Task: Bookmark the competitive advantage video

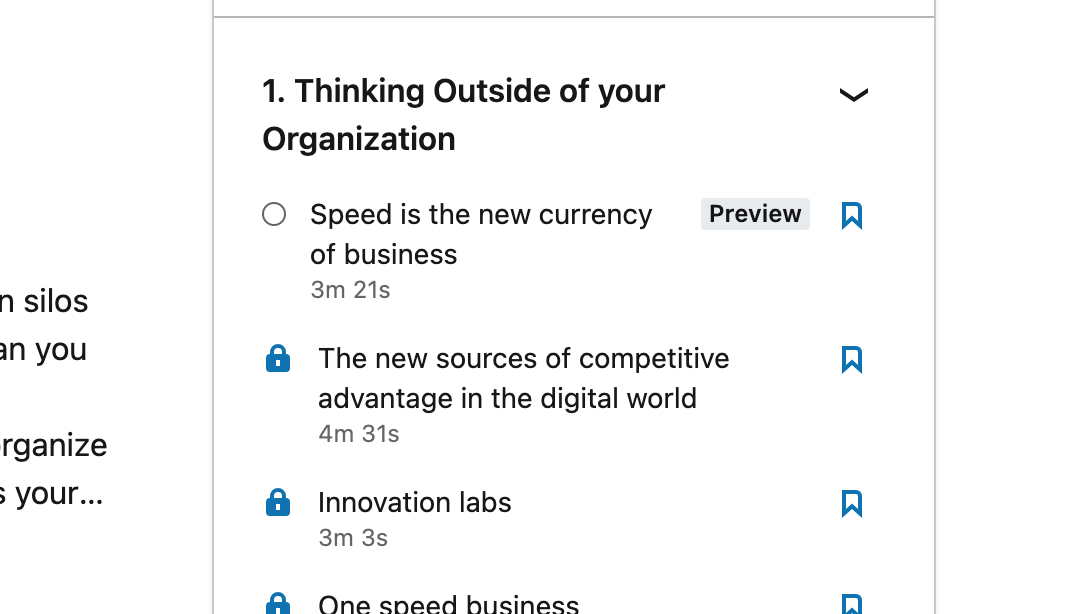Action: [852, 359]
